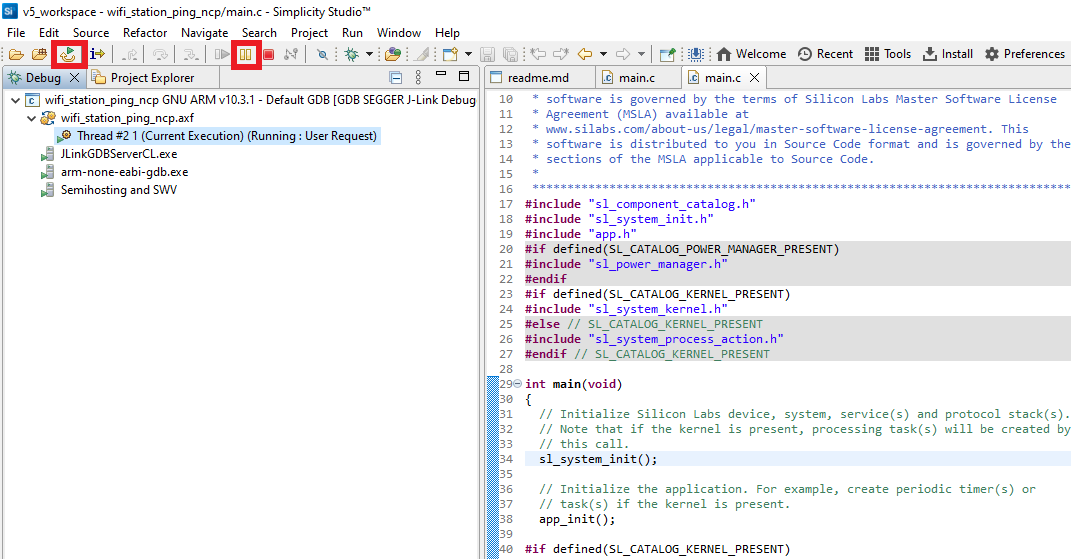Click the yellow Back navigation arrow
The width and height of the screenshot is (1071, 559).
point(585,54)
